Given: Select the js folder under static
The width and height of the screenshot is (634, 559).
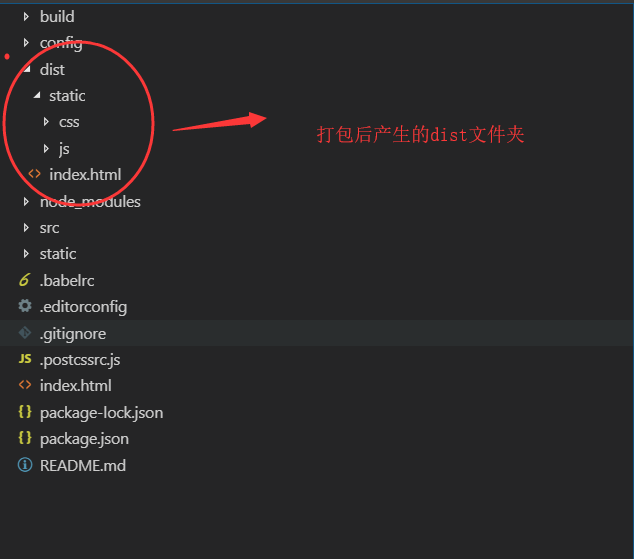Looking at the screenshot, I should (x=64, y=148).
